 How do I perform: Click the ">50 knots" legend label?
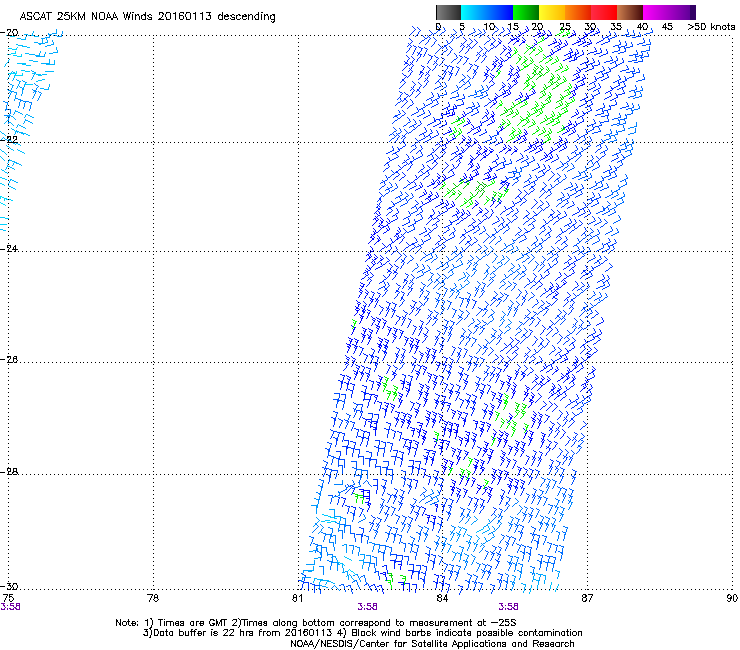tap(711, 27)
